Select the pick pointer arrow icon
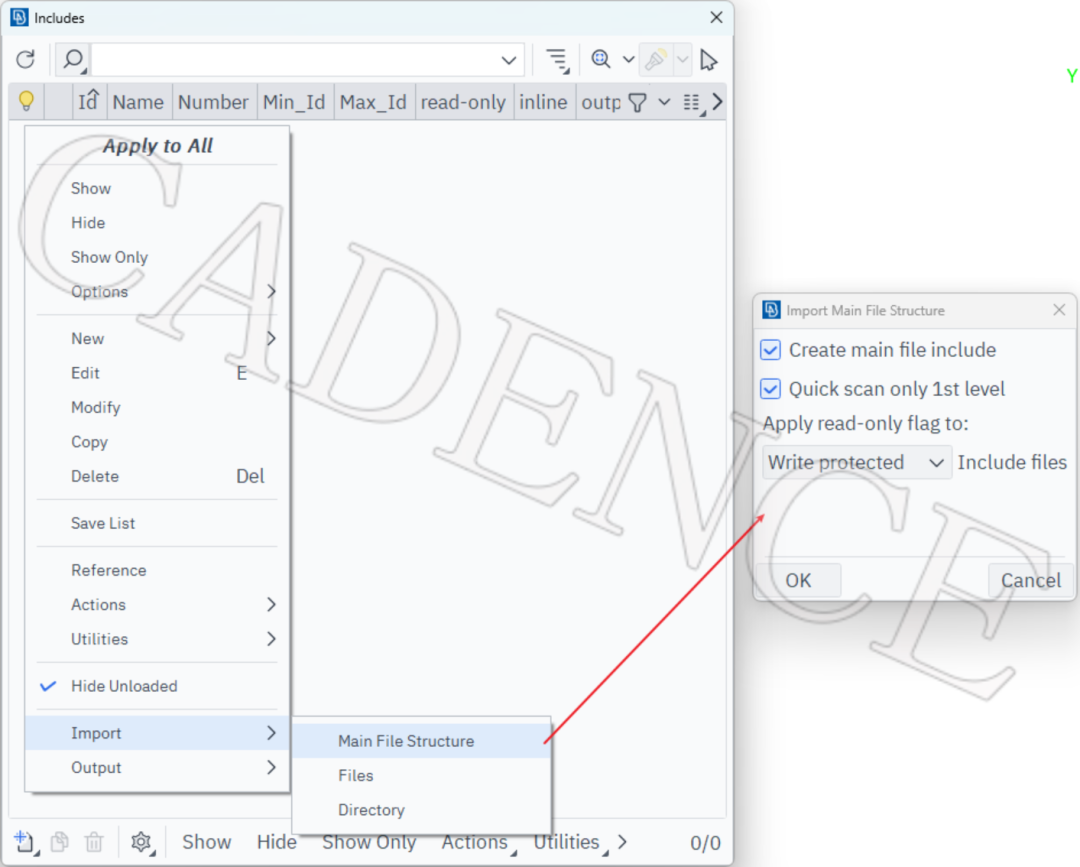The height and width of the screenshot is (867, 1080). (709, 60)
